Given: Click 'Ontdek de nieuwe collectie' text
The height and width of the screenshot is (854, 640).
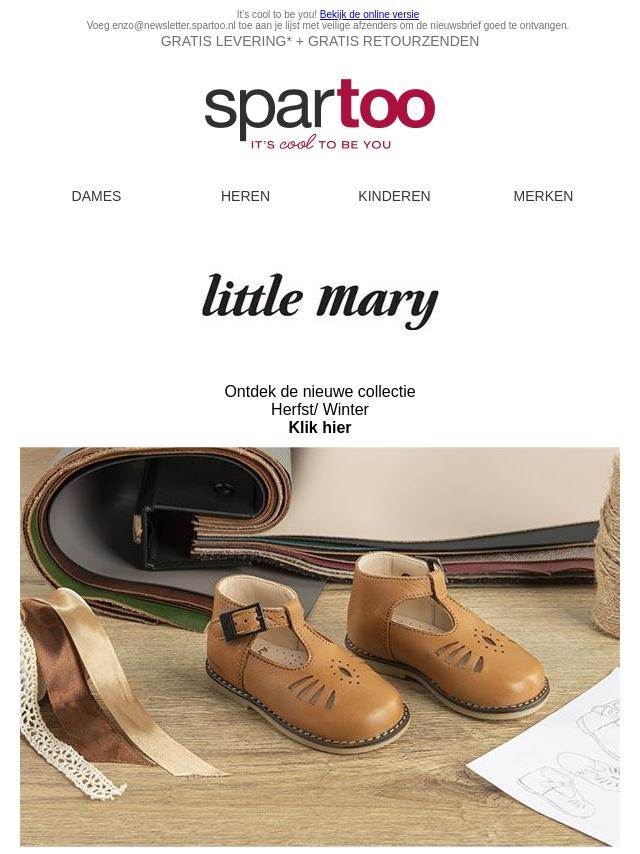Looking at the screenshot, I should click(x=320, y=392).
